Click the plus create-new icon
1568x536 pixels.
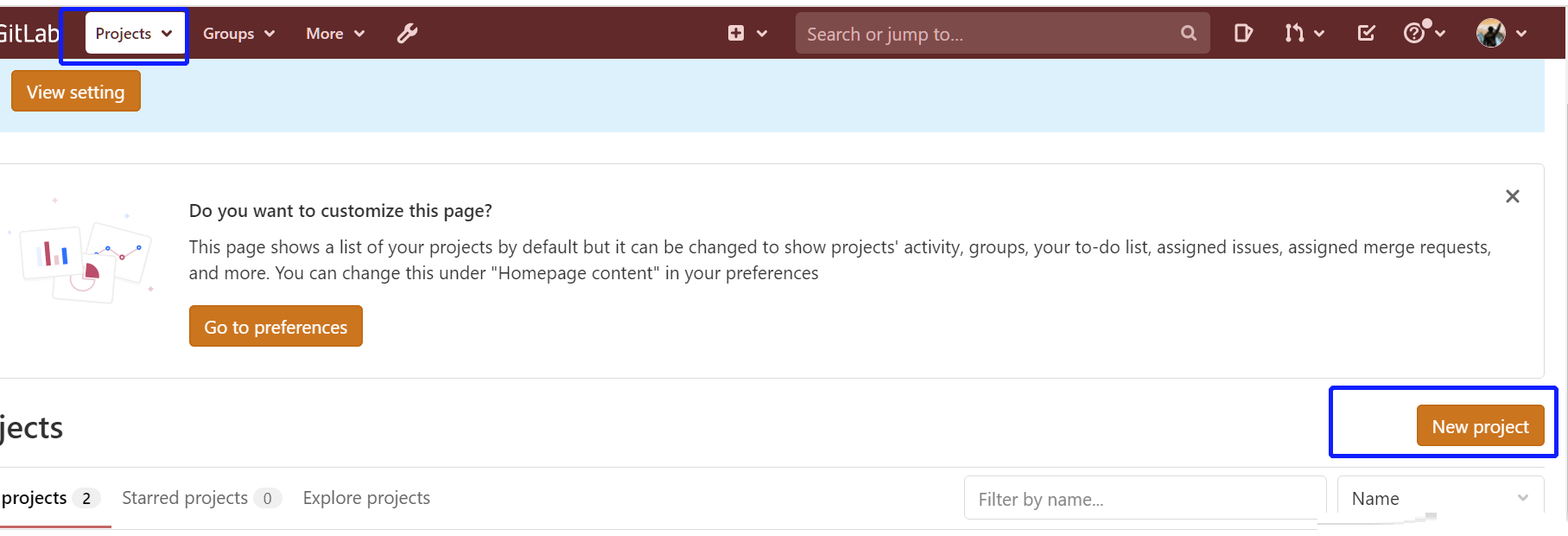click(x=736, y=34)
